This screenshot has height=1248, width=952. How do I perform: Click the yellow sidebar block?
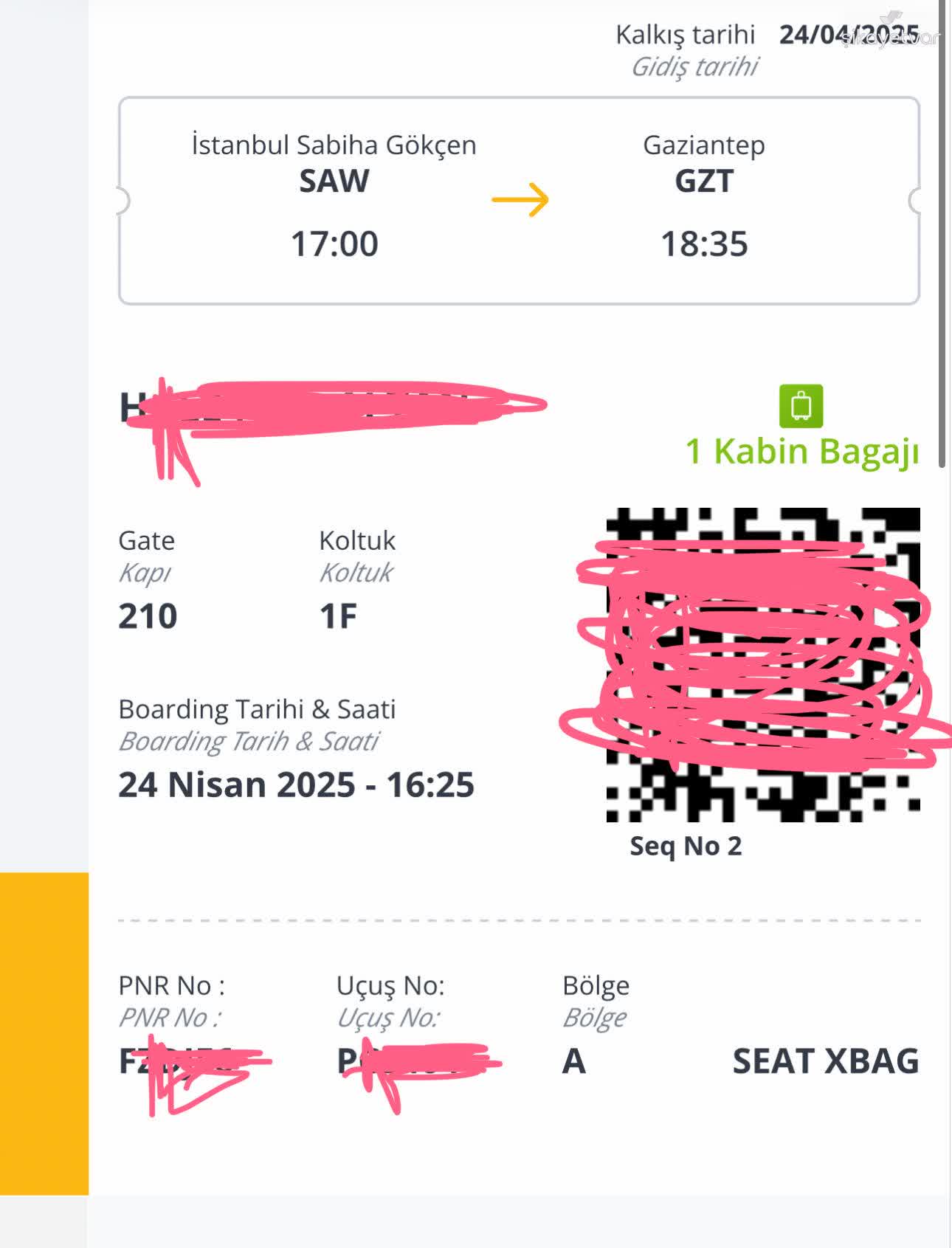pyautogui.click(x=44, y=1033)
